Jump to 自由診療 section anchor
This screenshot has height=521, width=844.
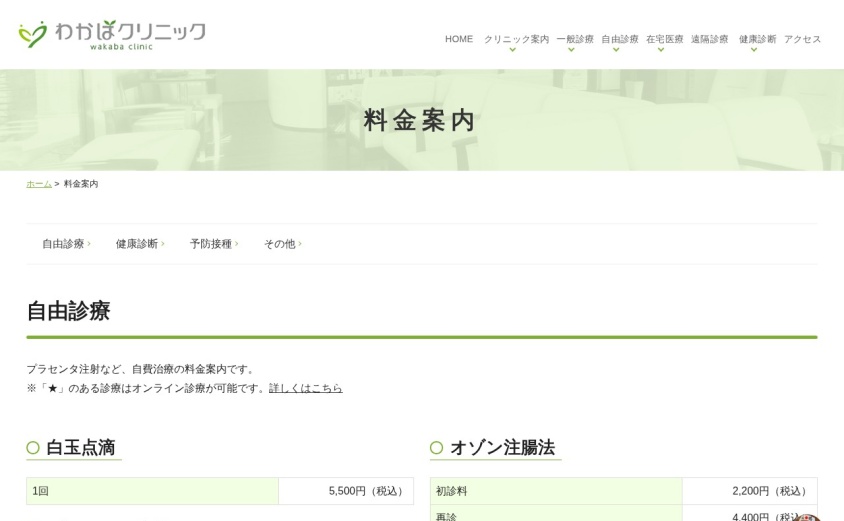[66, 244]
